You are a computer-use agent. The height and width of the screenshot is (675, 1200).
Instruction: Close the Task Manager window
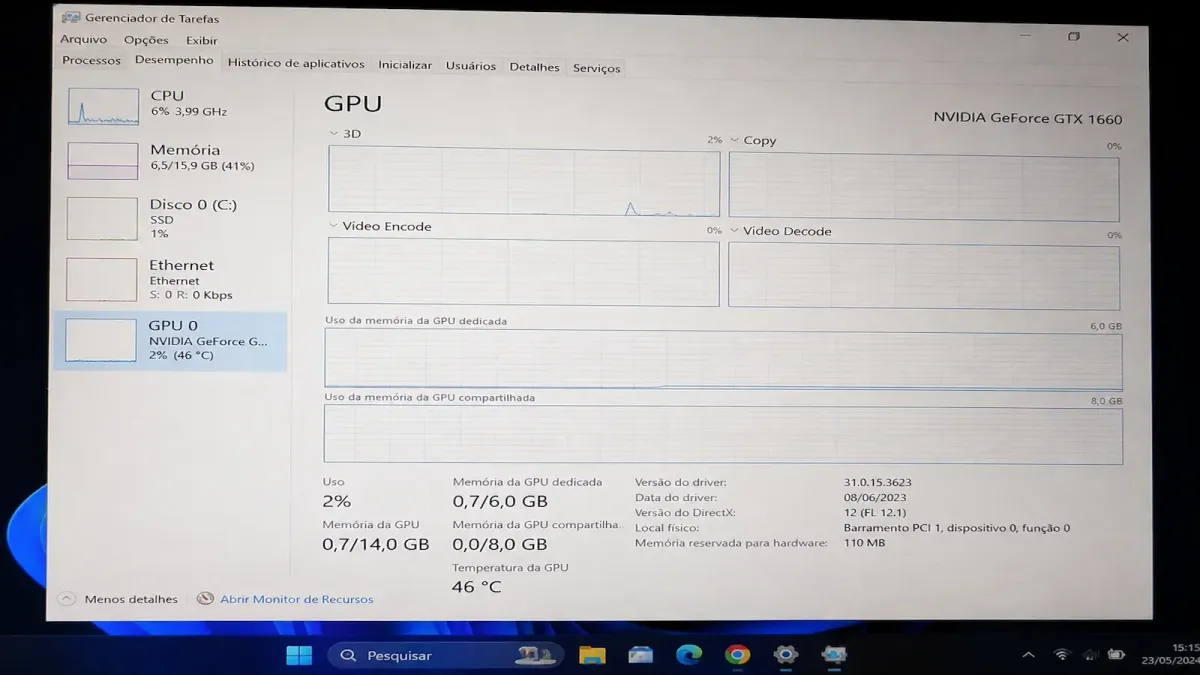coord(1123,37)
